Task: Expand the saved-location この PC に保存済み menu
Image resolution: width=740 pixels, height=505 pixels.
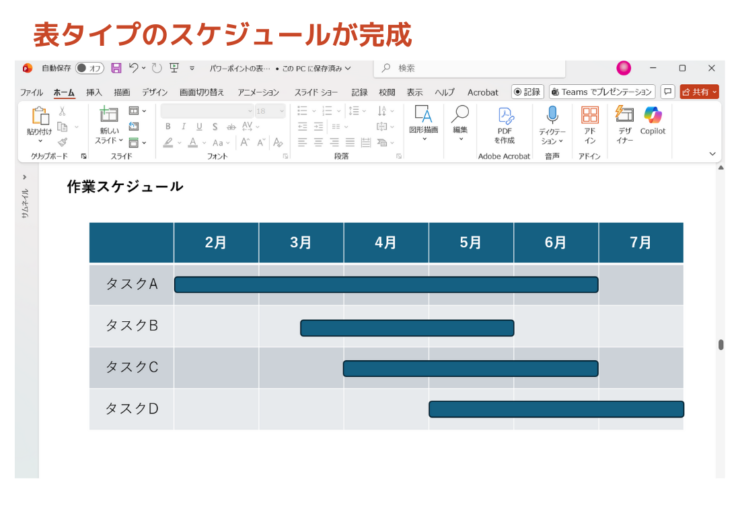Action: pyautogui.click(x=316, y=68)
